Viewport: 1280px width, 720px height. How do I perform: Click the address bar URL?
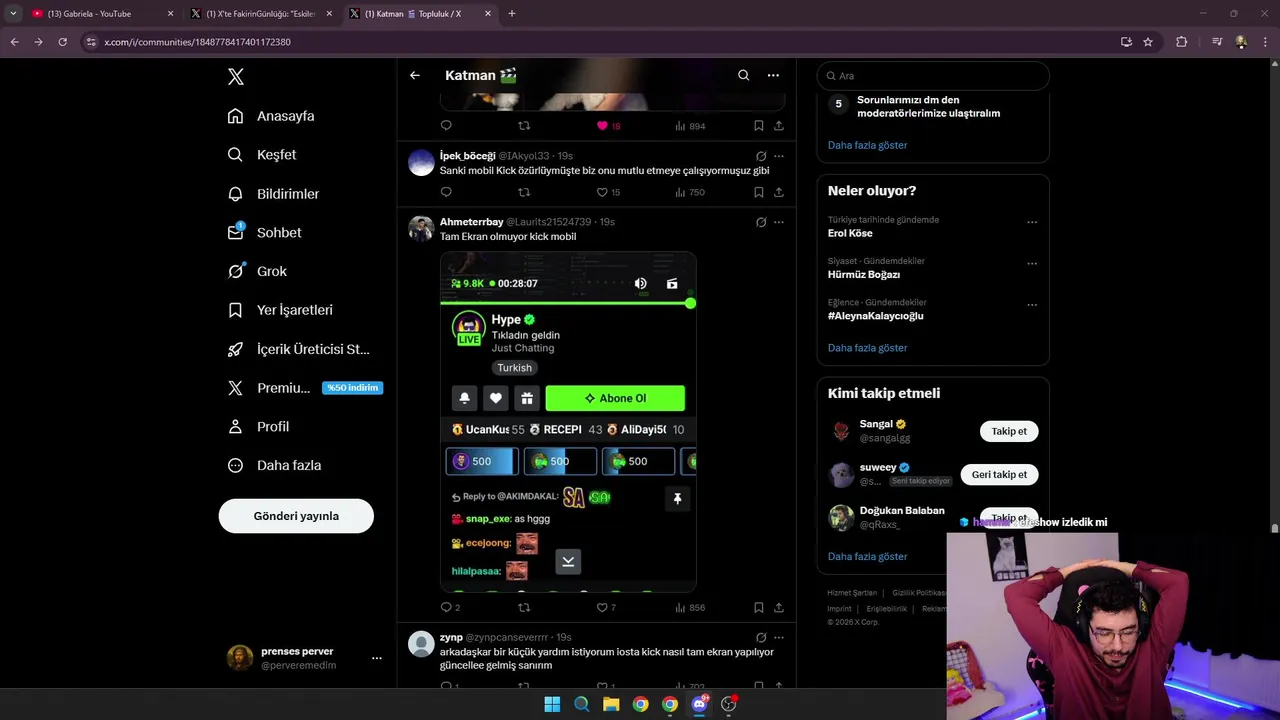point(197,42)
